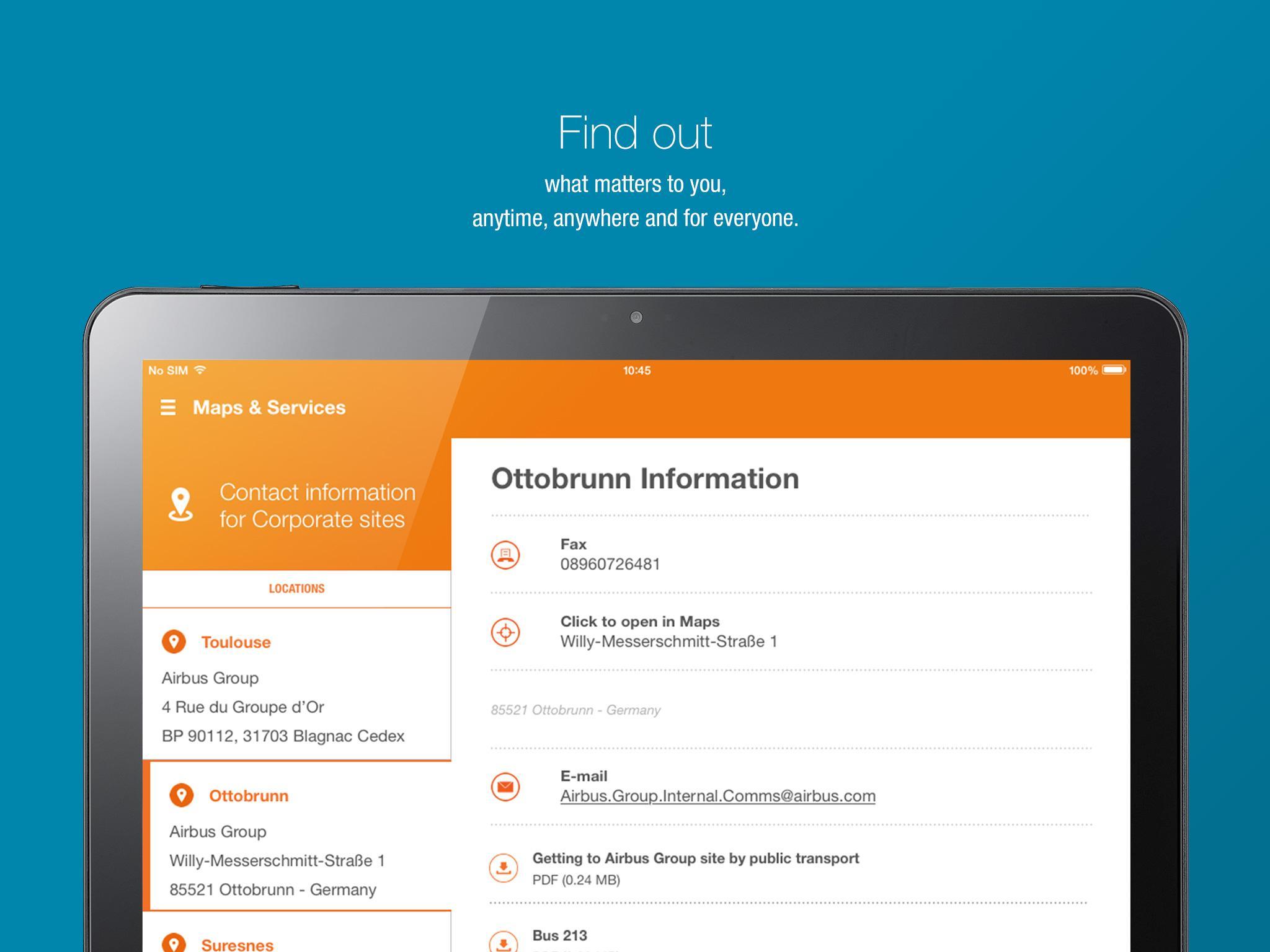Click the download icon for transport PDF
1270x952 pixels.
pos(505,868)
